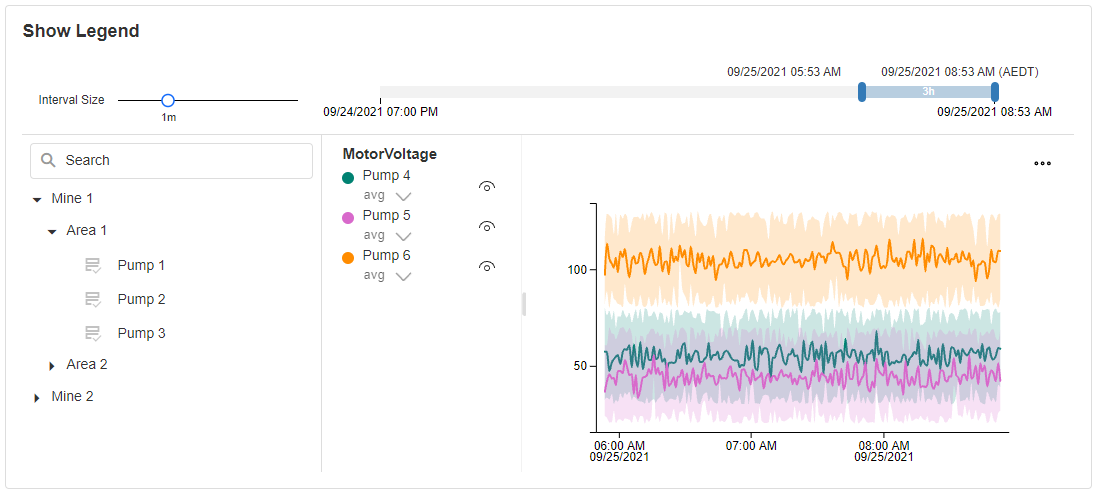Click the Search input field

pos(185,160)
